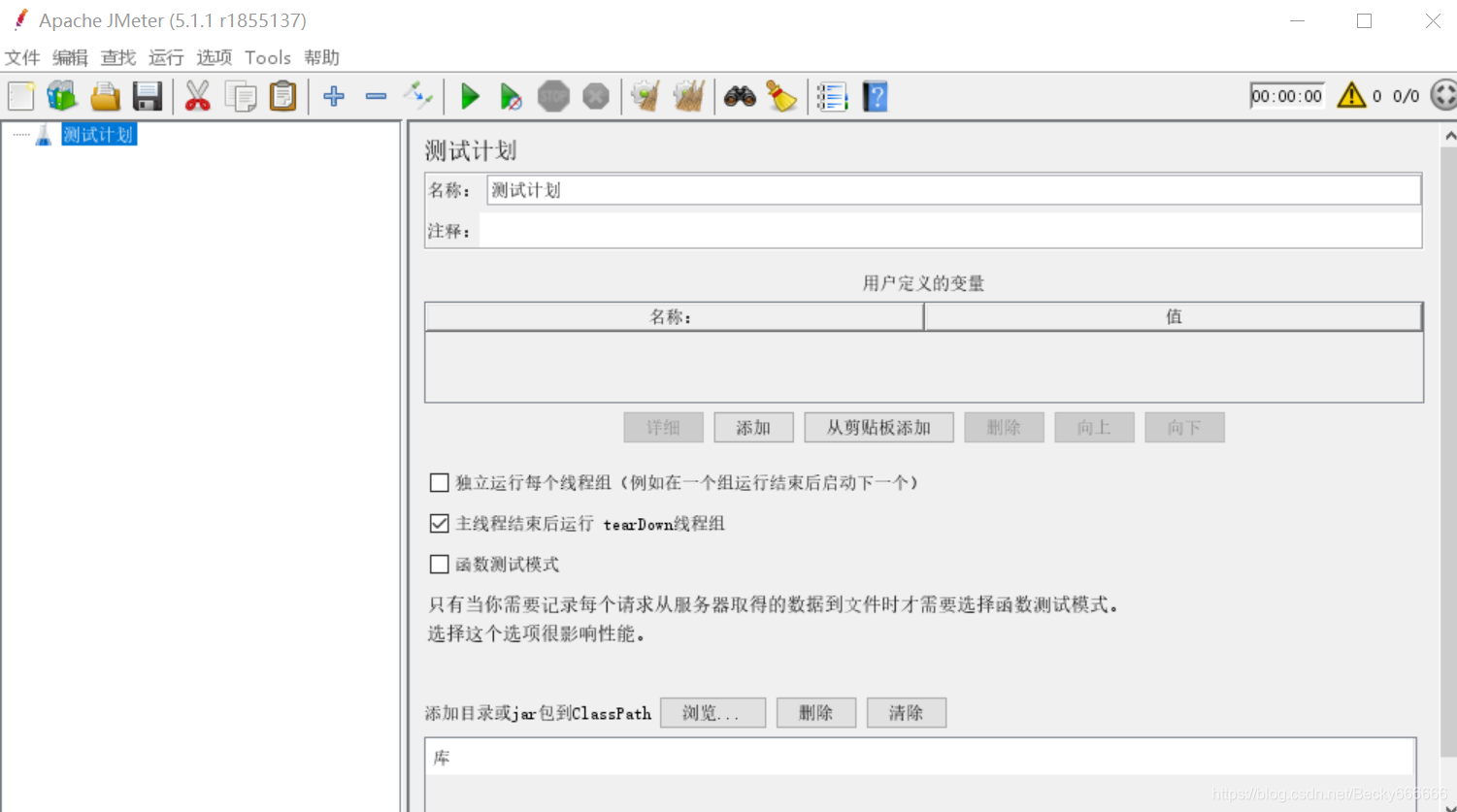
Task: Click the 详细 button
Action: pyautogui.click(x=663, y=427)
